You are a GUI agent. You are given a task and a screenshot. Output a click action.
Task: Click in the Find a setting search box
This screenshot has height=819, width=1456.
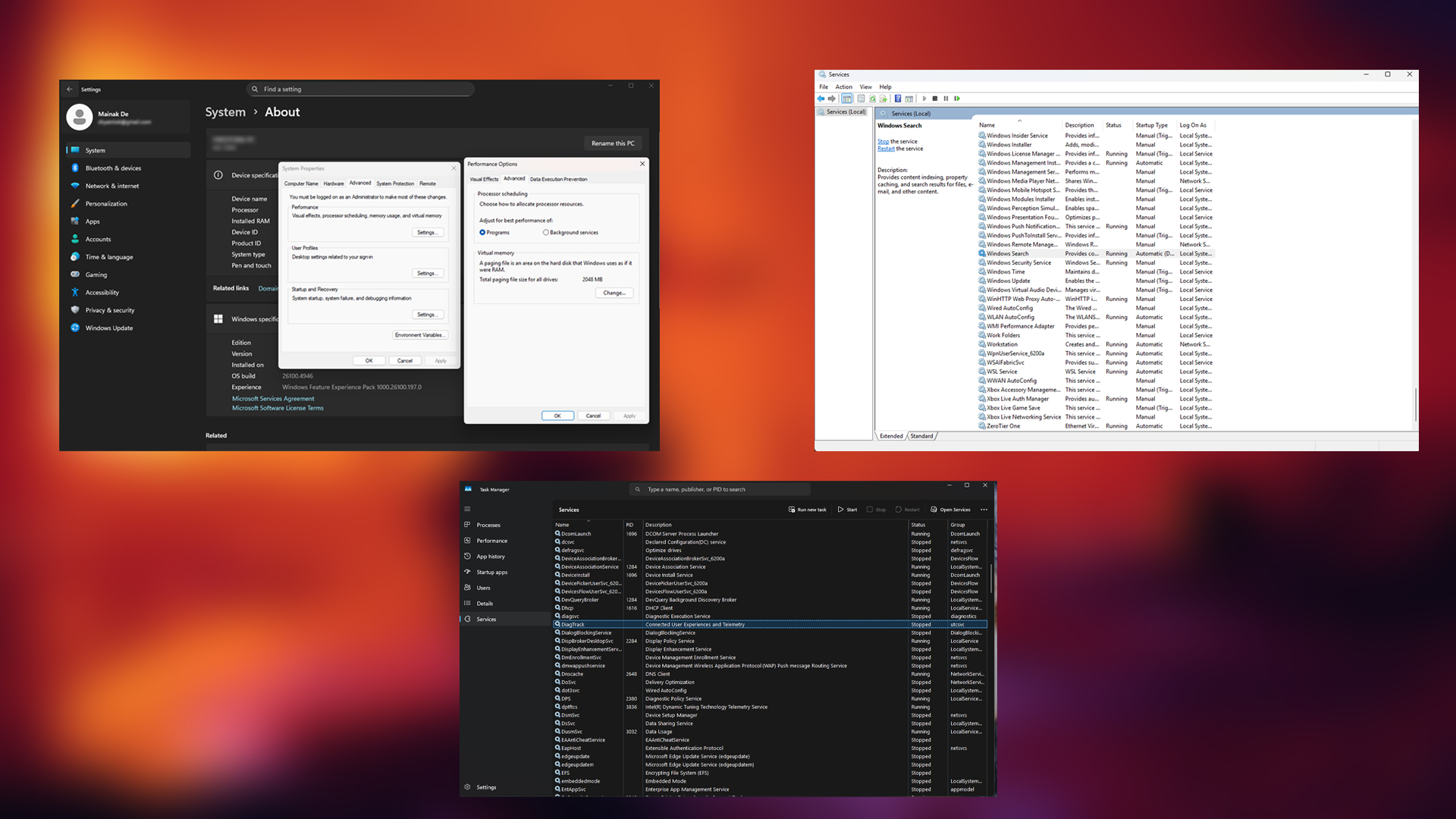coord(361,89)
